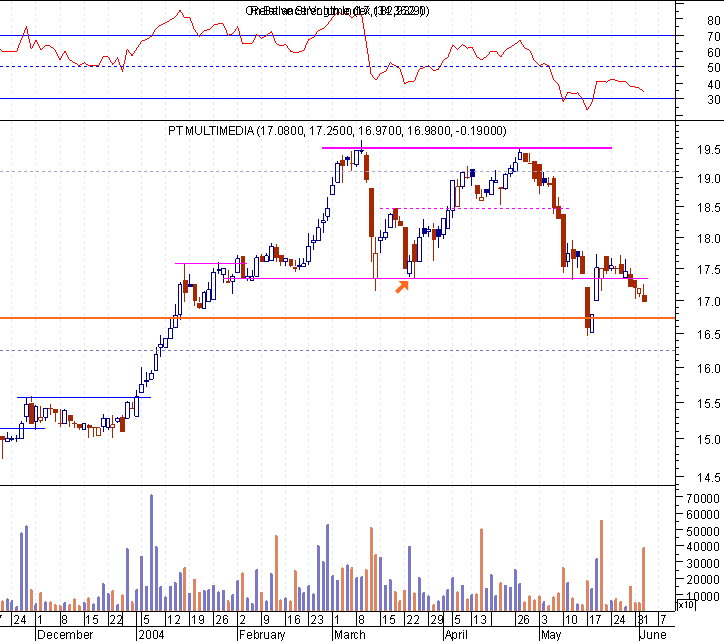The image size is (724, 641).
Task: Click price axis label 18.0
Action: tap(709, 239)
